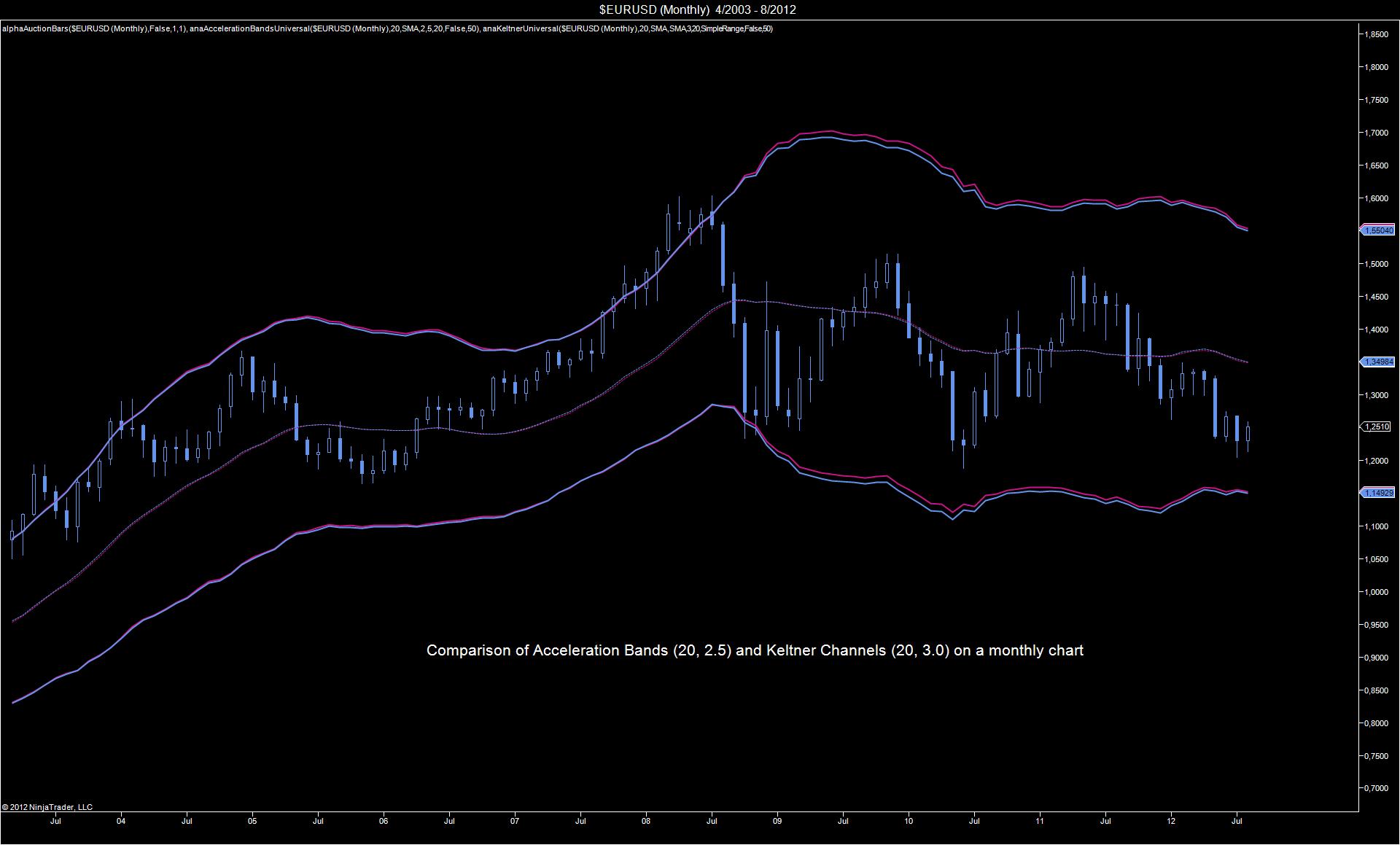Click the 1,34984 midline price marker
The width and height of the screenshot is (1400, 845).
(x=1377, y=362)
